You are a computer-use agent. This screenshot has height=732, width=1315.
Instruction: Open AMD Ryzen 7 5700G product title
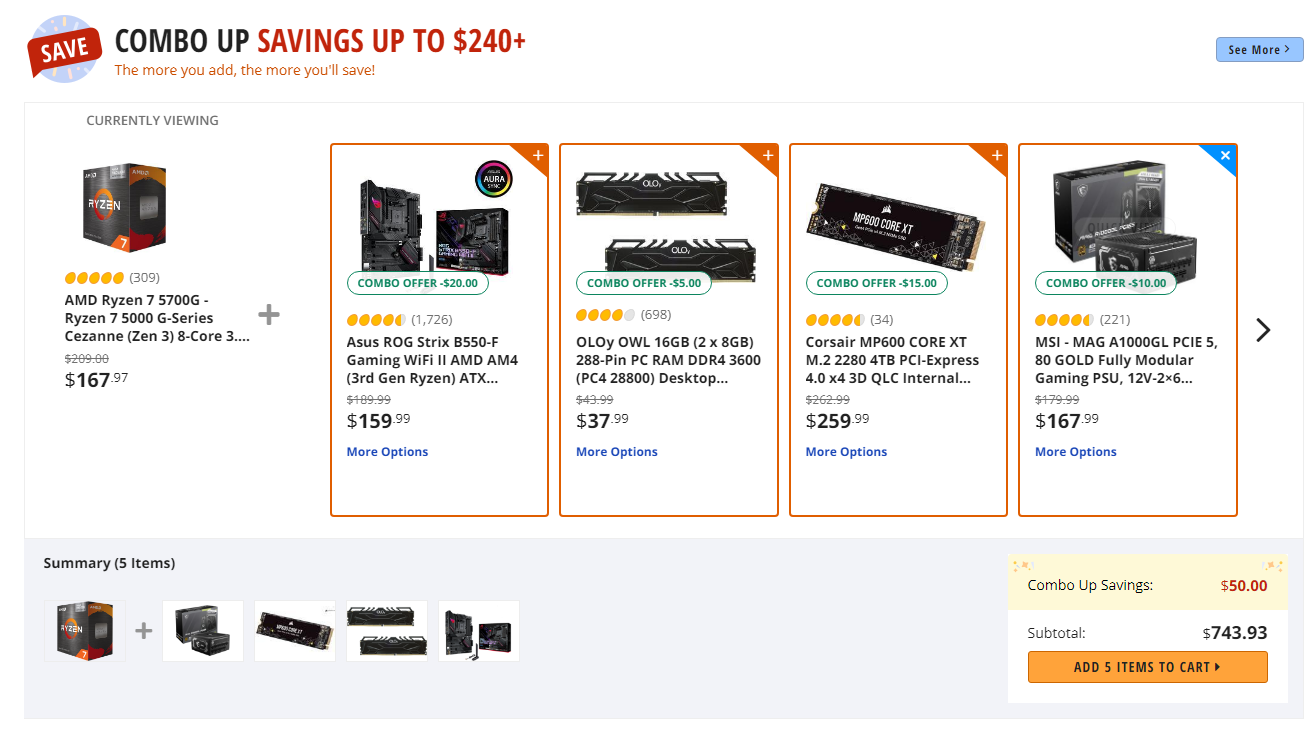coord(157,318)
